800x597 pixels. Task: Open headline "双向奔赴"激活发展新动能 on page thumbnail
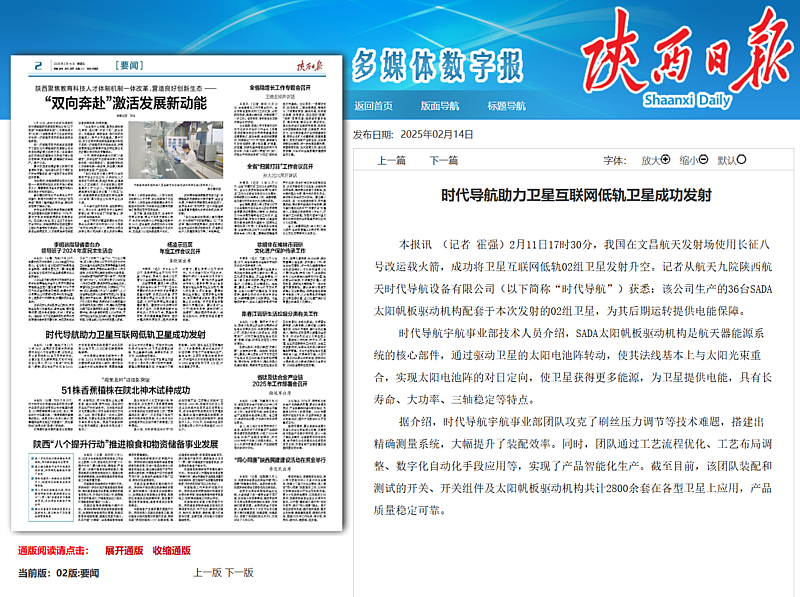point(126,103)
